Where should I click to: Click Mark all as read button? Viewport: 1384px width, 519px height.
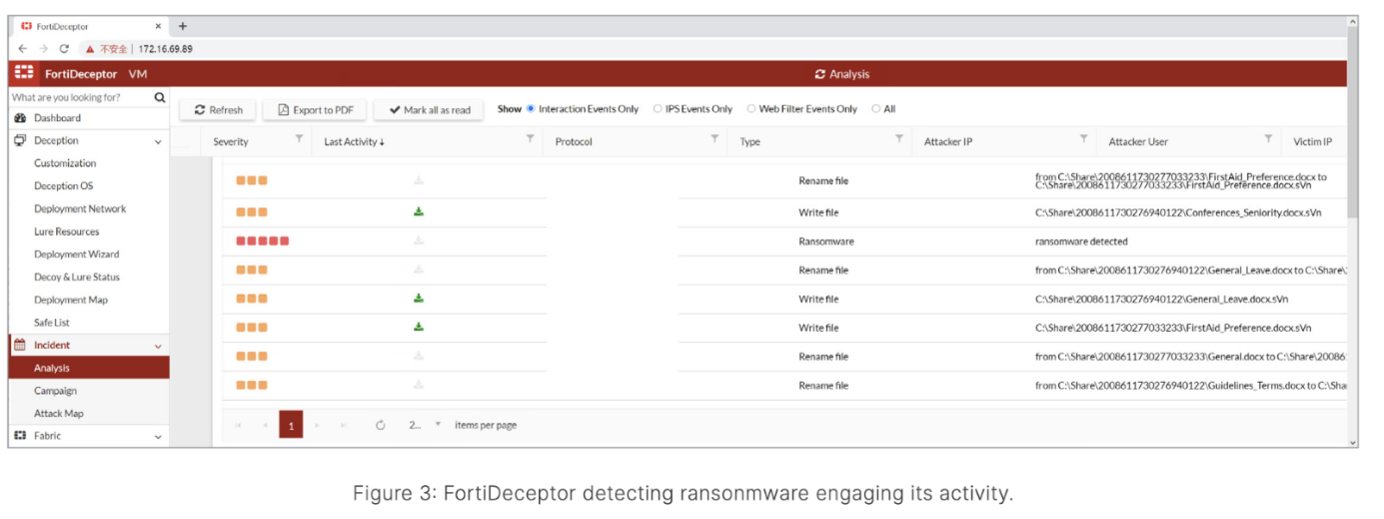[429, 110]
